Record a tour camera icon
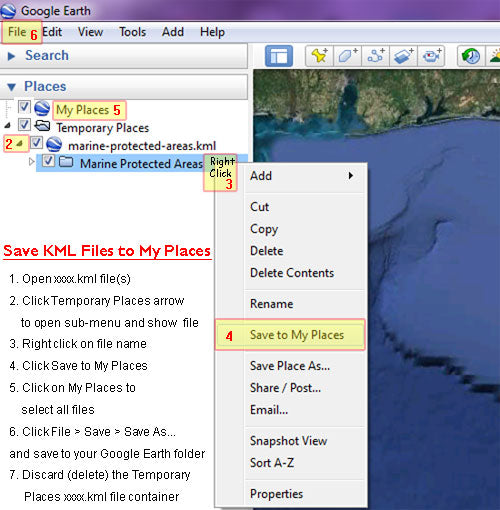 tap(431, 56)
